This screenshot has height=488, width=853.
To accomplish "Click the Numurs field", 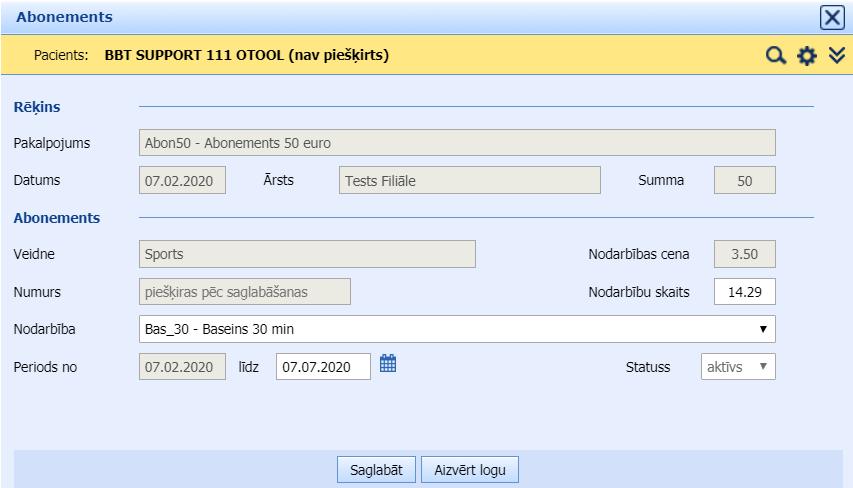I will [x=245, y=292].
